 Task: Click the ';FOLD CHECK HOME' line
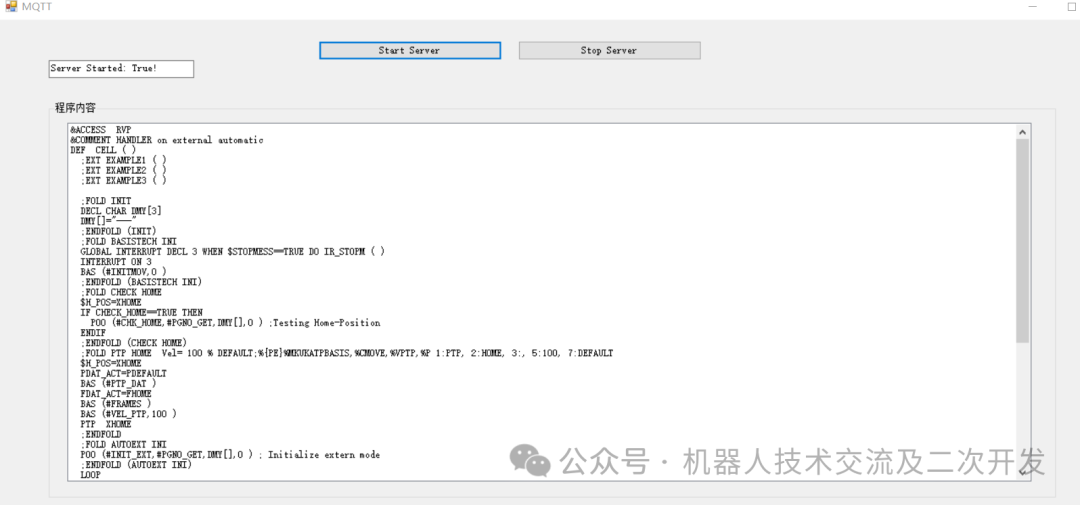click(x=121, y=292)
